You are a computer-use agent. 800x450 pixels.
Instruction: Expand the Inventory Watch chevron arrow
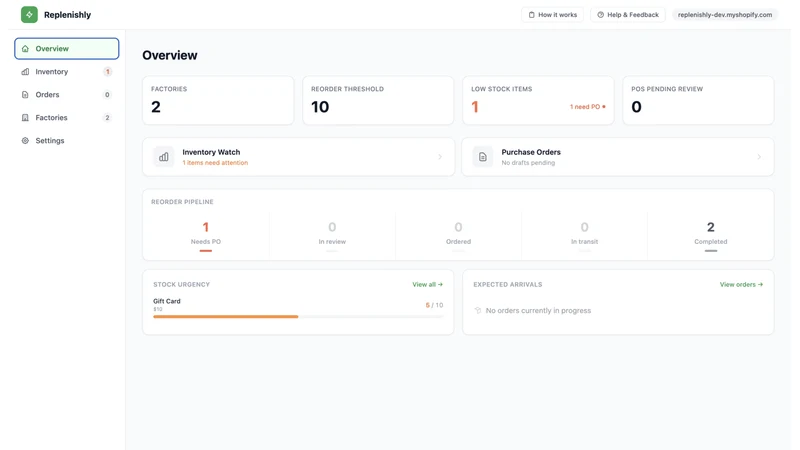pos(440,157)
